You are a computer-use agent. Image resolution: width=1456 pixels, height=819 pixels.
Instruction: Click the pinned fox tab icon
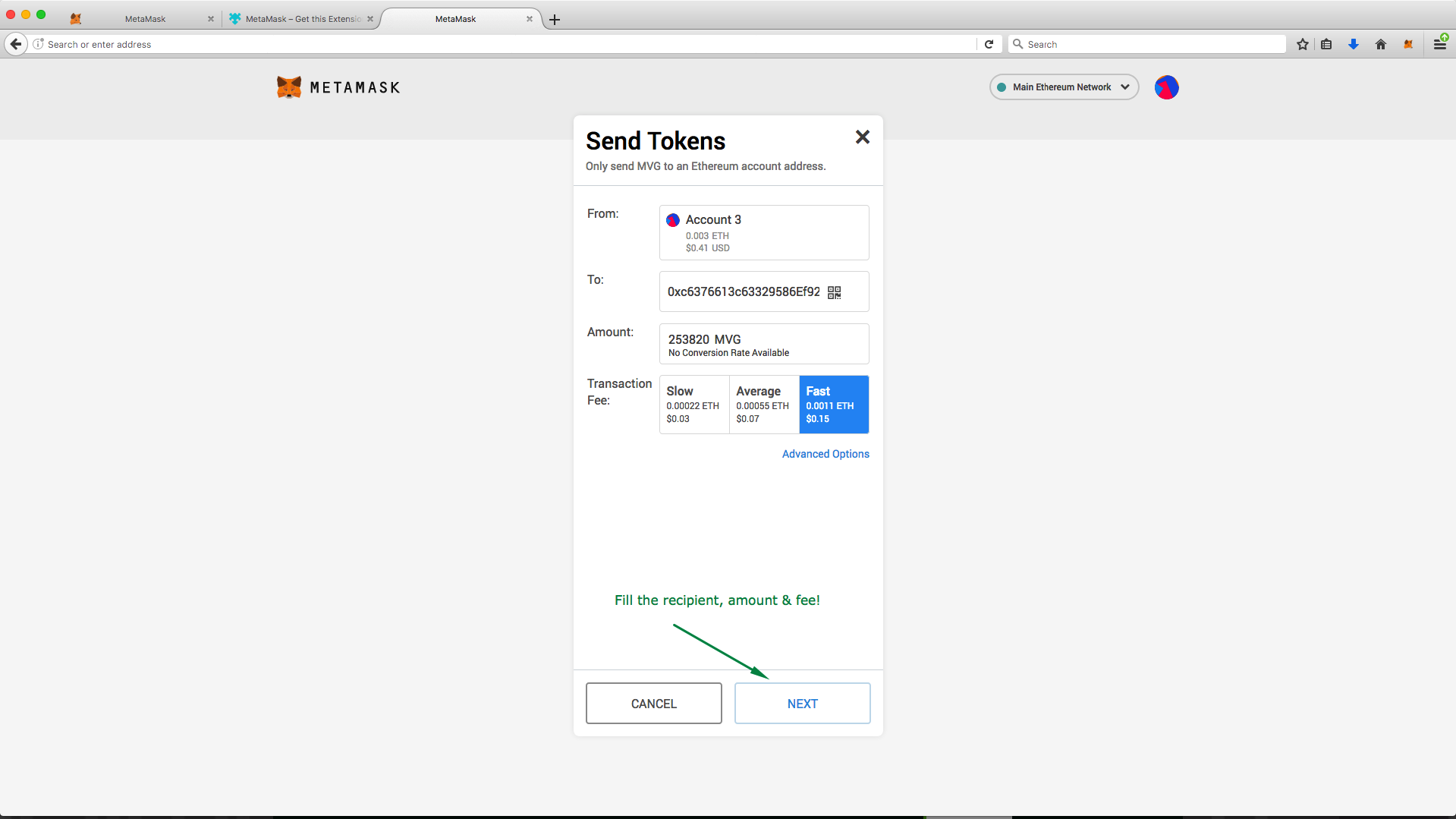pyautogui.click(x=76, y=19)
